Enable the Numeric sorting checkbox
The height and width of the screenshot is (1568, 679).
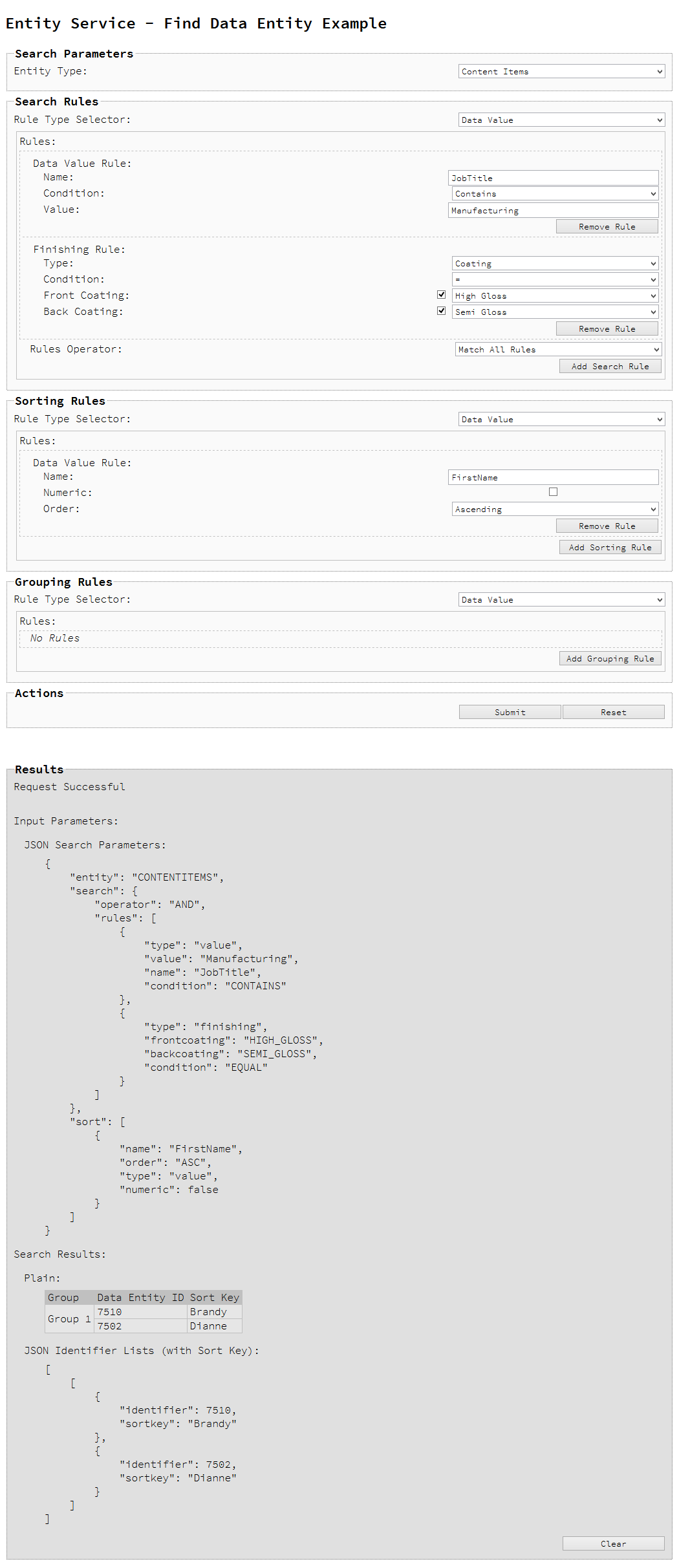[553, 492]
